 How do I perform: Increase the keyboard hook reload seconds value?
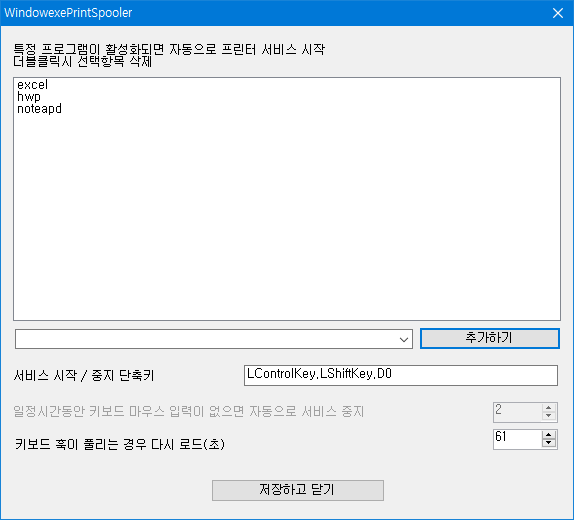click(x=548, y=435)
